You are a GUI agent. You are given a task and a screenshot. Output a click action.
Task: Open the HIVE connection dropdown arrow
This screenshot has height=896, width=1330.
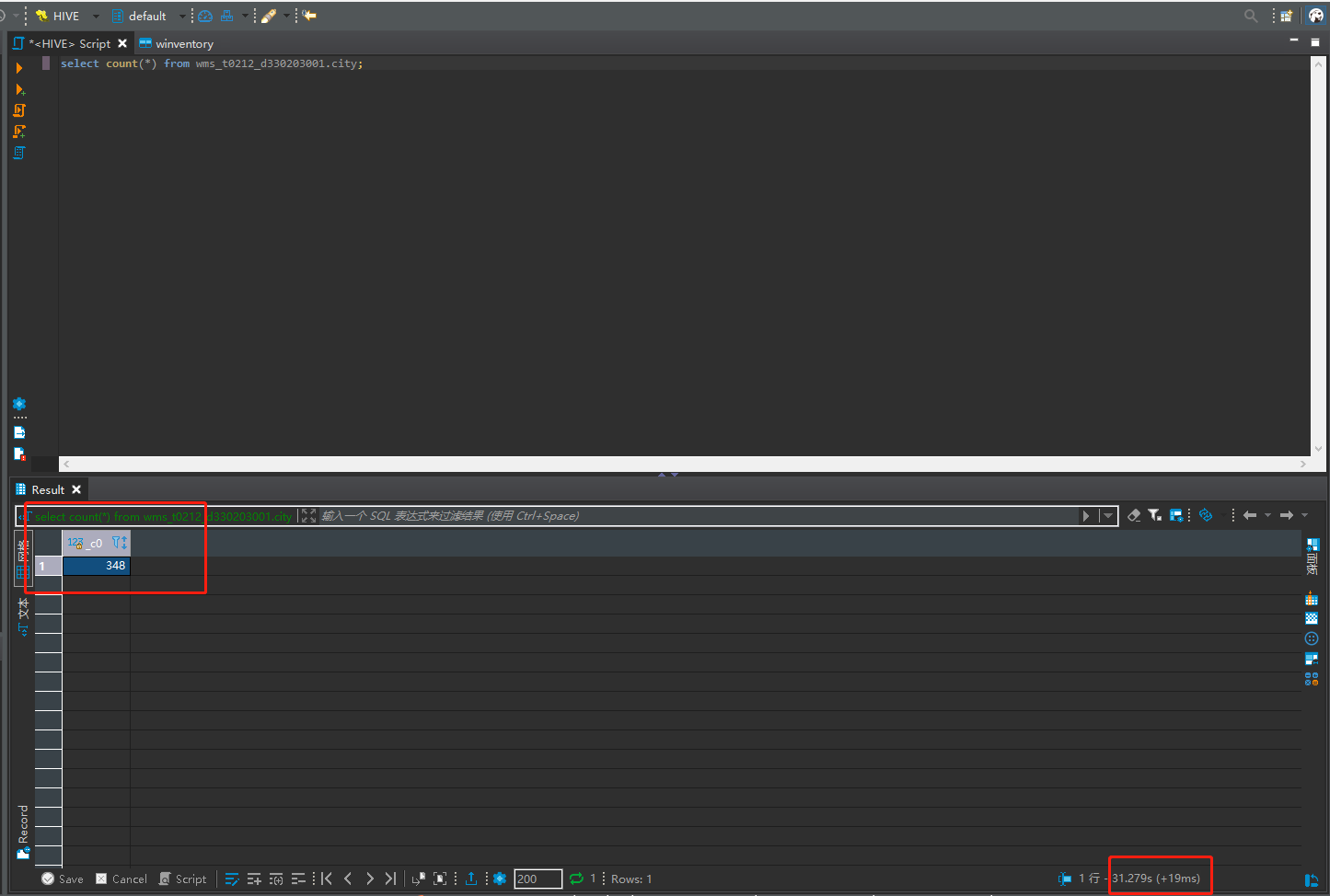96,16
